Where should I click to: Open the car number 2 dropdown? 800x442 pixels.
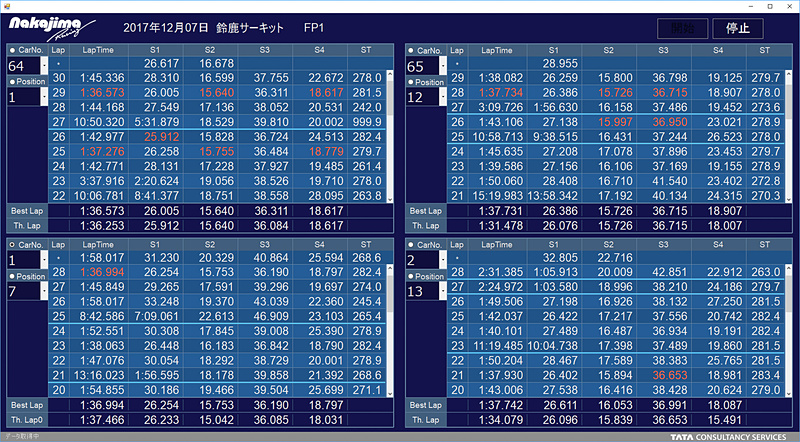(443, 260)
